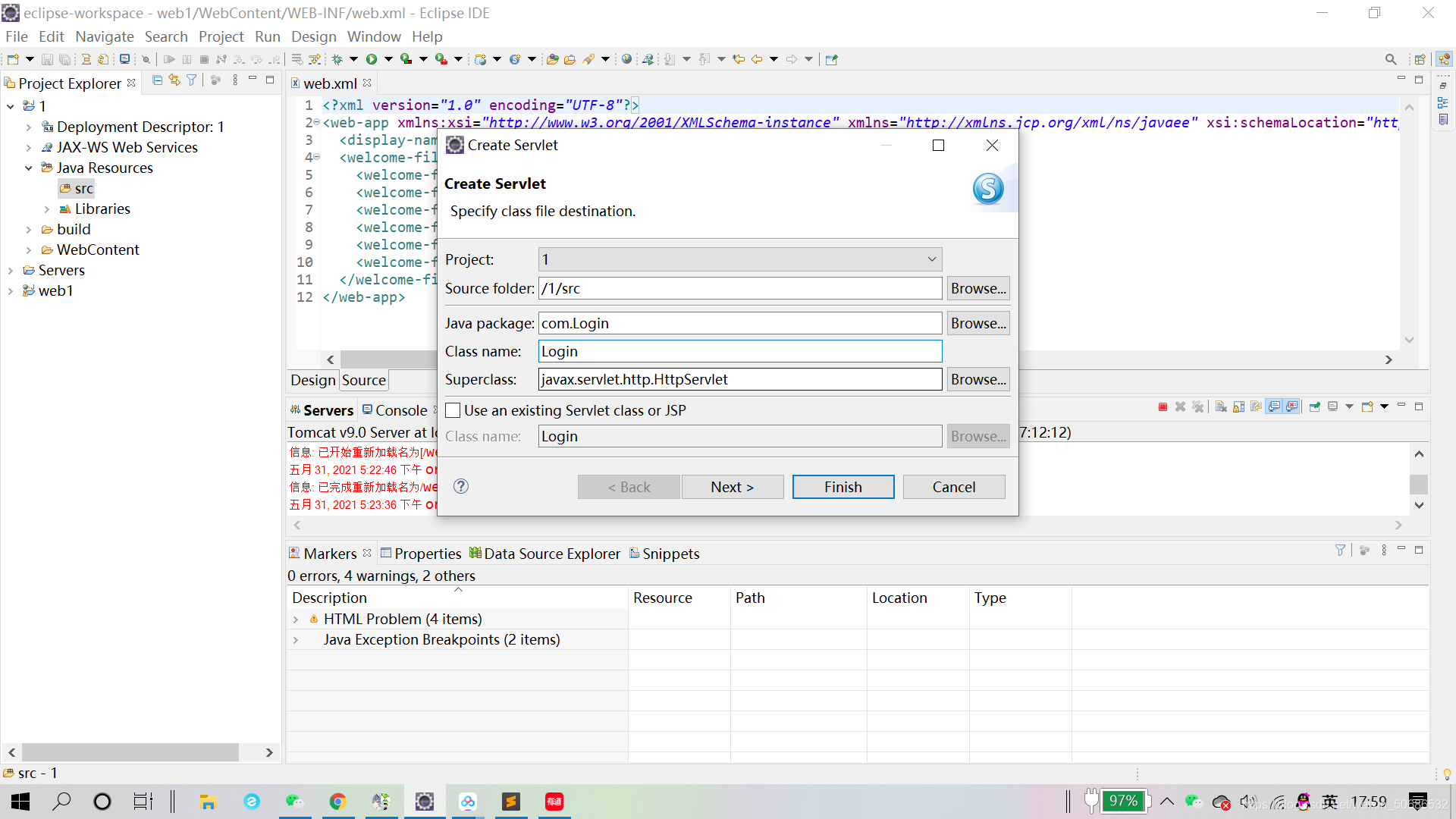The height and width of the screenshot is (819, 1456).
Task: Collapse project 1 in Project Explorer
Action: click(11, 106)
